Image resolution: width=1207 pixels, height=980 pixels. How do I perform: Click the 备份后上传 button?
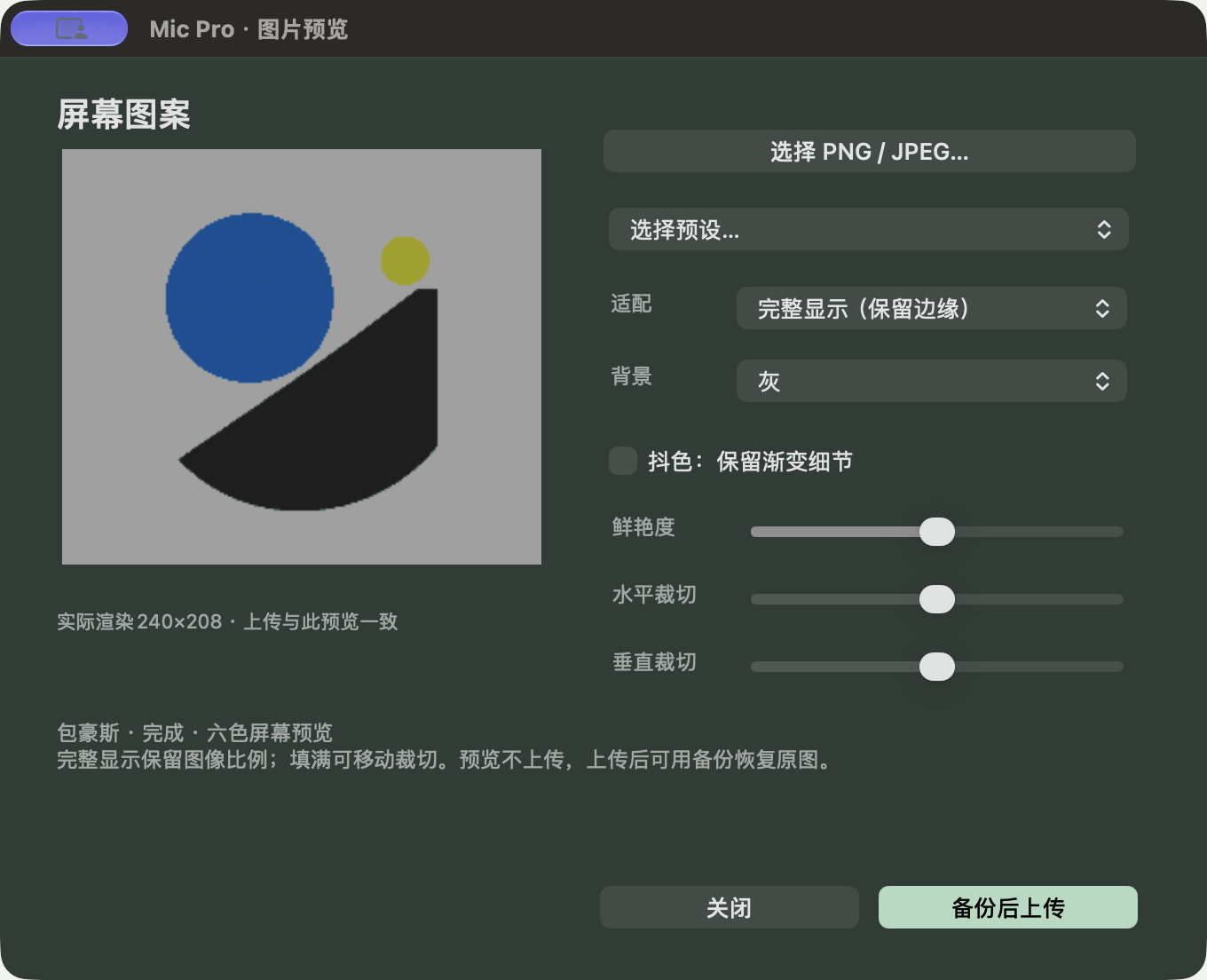[1008, 907]
